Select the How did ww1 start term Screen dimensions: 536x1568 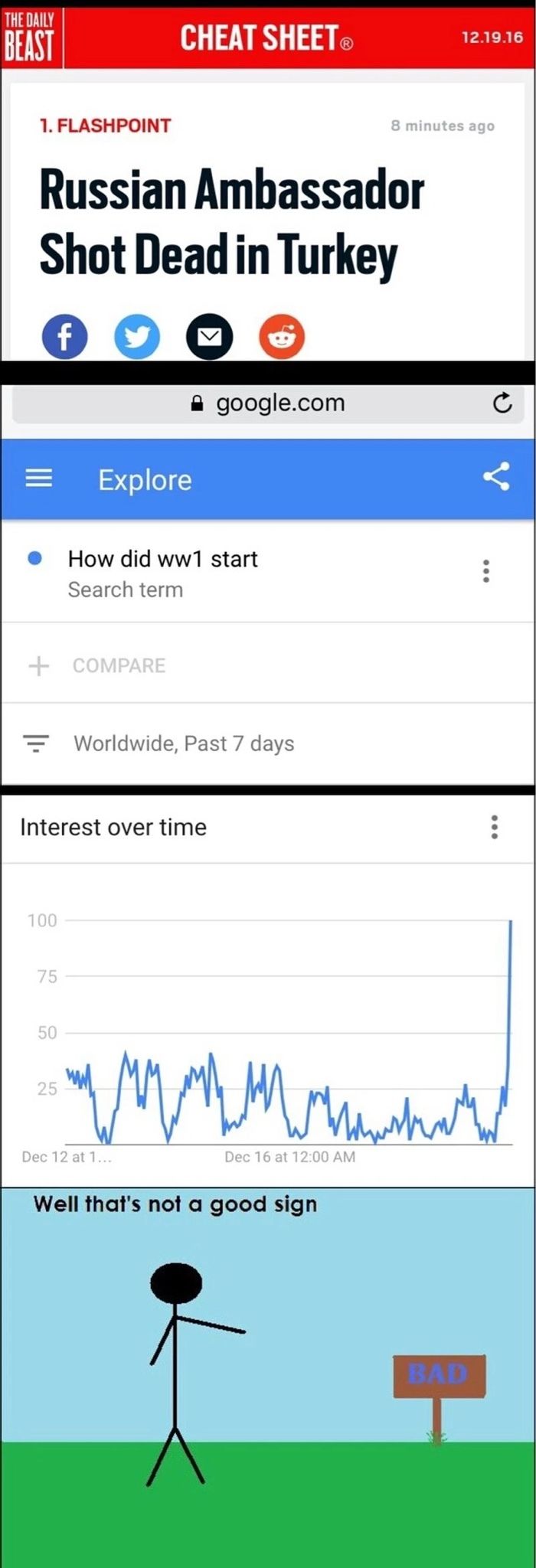click(162, 559)
